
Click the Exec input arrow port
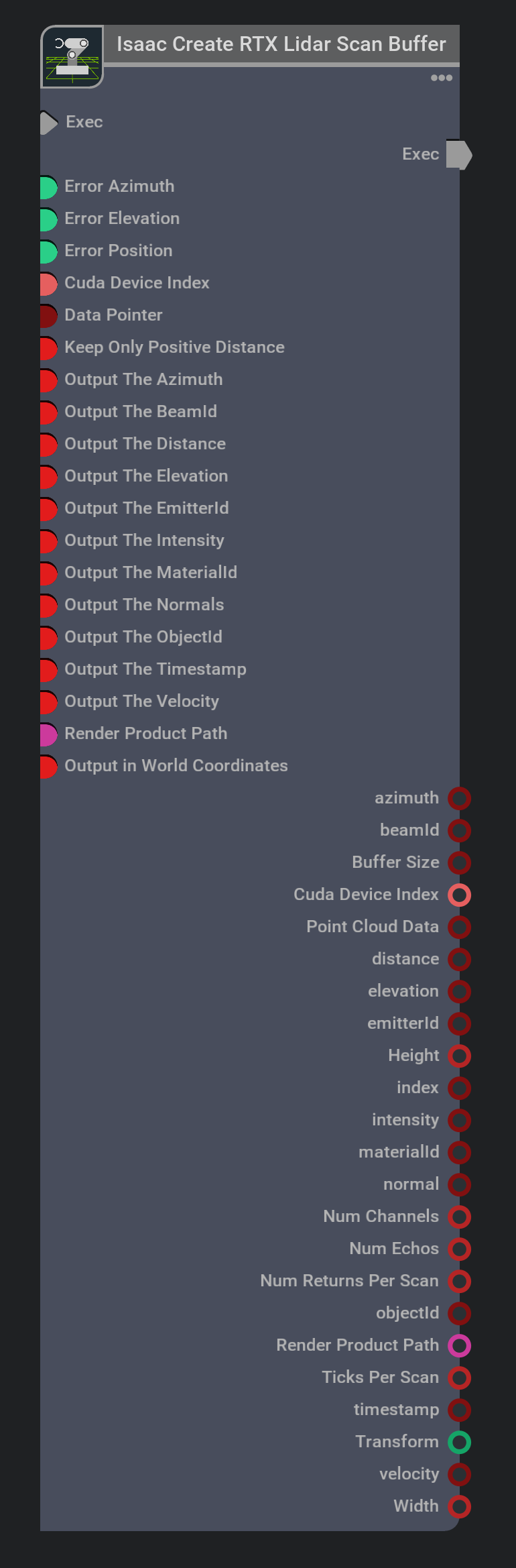48,122
